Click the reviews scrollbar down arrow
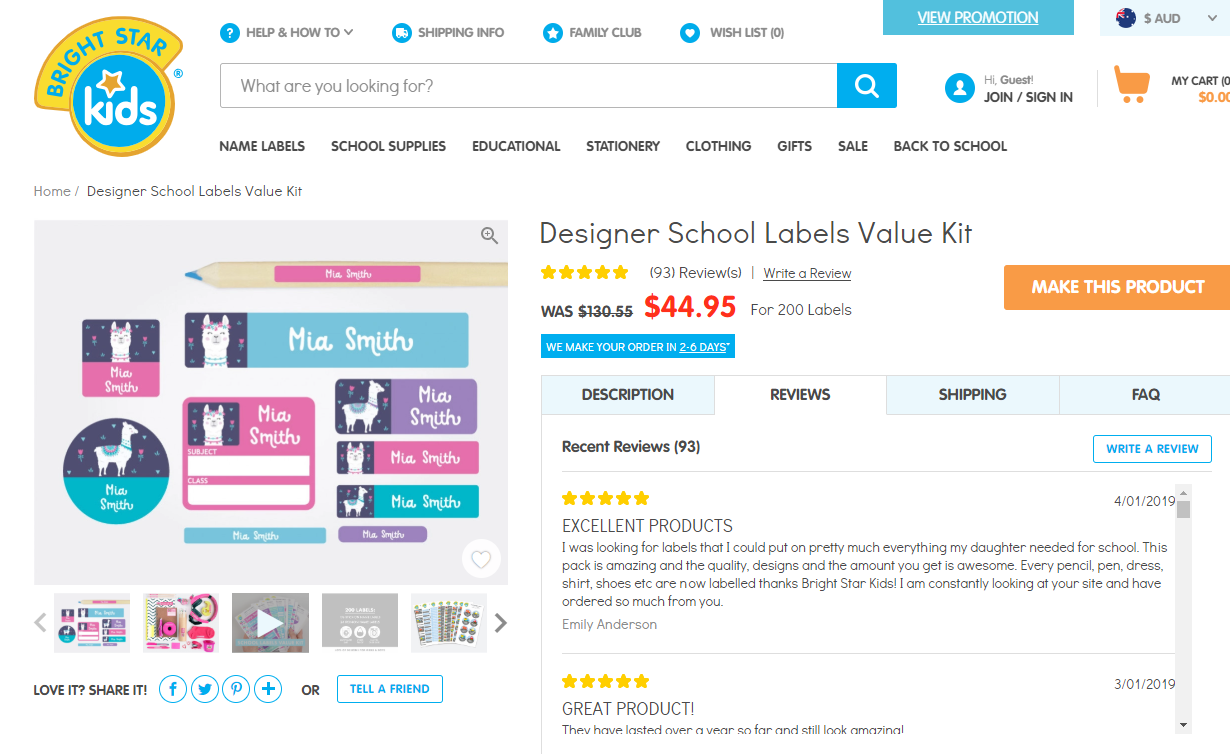The height and width of the screenshot is (754, 1230). coord(1184,725)
